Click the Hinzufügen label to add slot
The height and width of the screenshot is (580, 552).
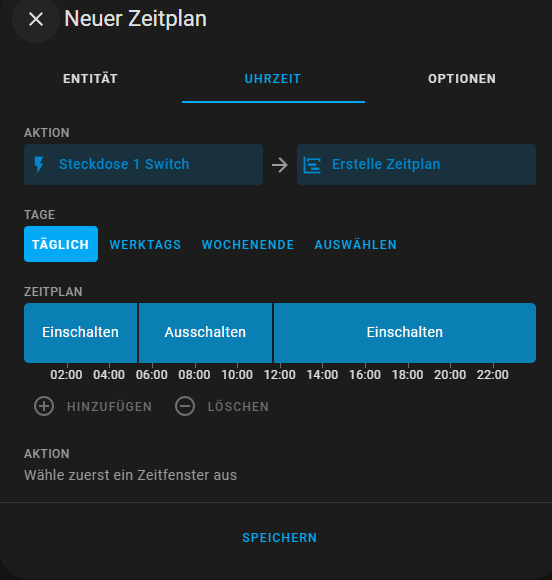110,407
